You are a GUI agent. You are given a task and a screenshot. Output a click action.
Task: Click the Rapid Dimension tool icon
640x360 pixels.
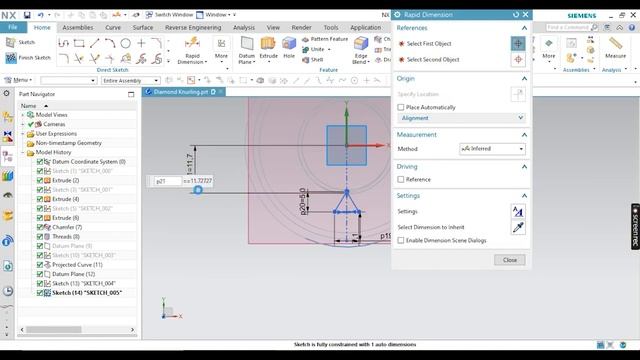point(192,43)
